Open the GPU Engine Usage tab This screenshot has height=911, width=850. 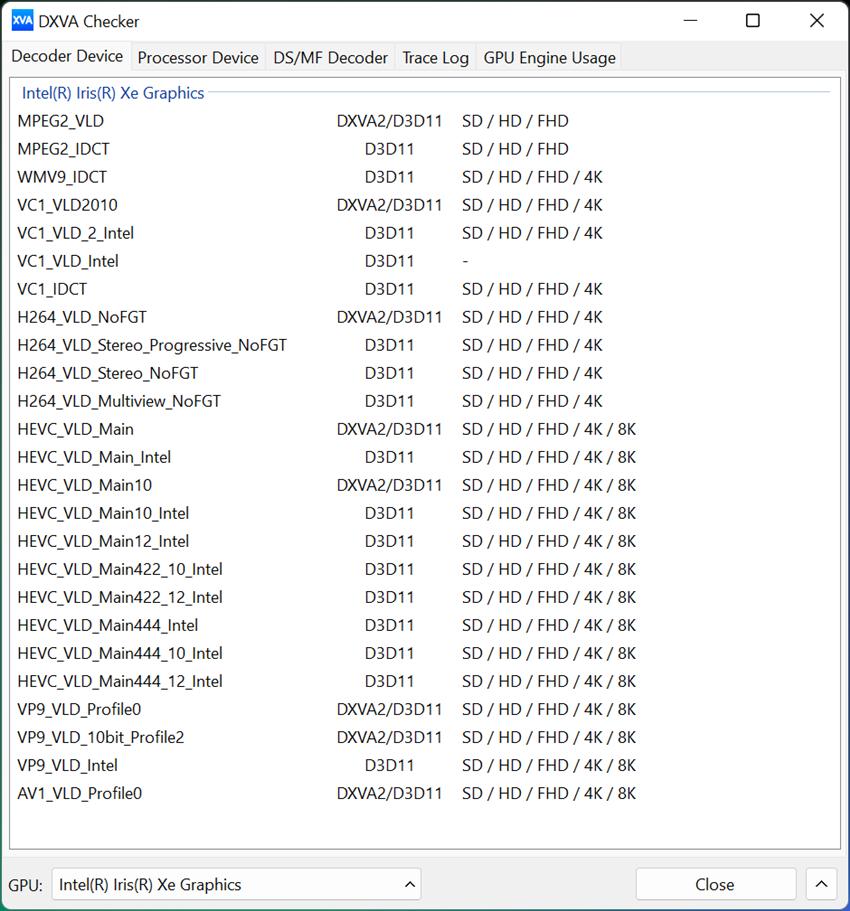[x=549, y=58]
